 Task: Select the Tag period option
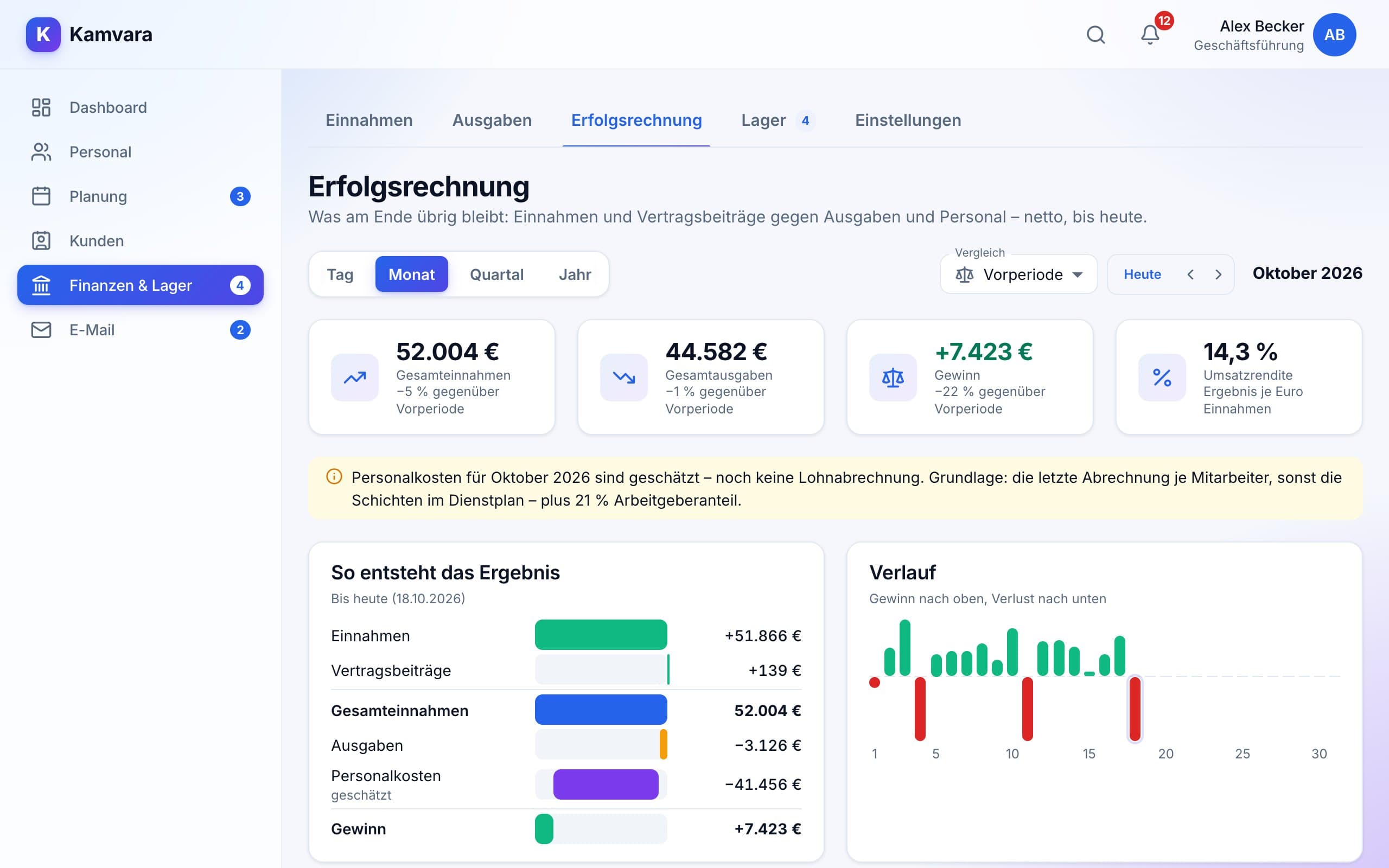click(340, 275)
